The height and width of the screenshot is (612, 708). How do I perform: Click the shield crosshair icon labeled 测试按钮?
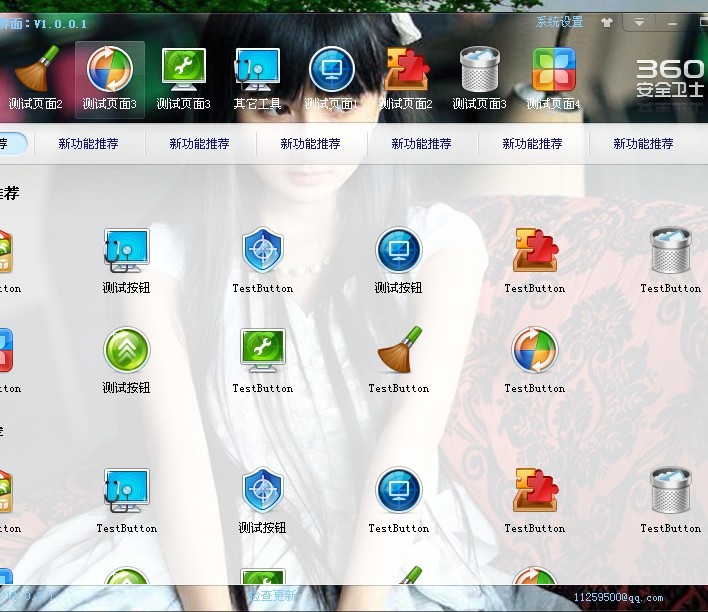pos(262,501)
